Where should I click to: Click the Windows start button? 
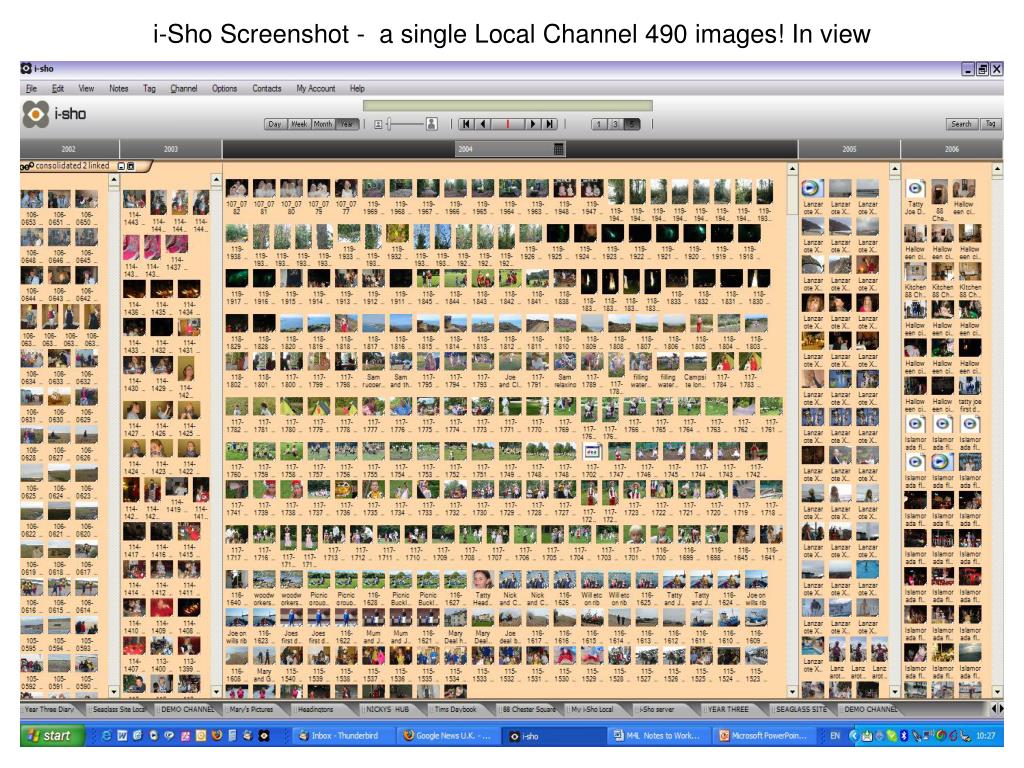pos(52,736)
